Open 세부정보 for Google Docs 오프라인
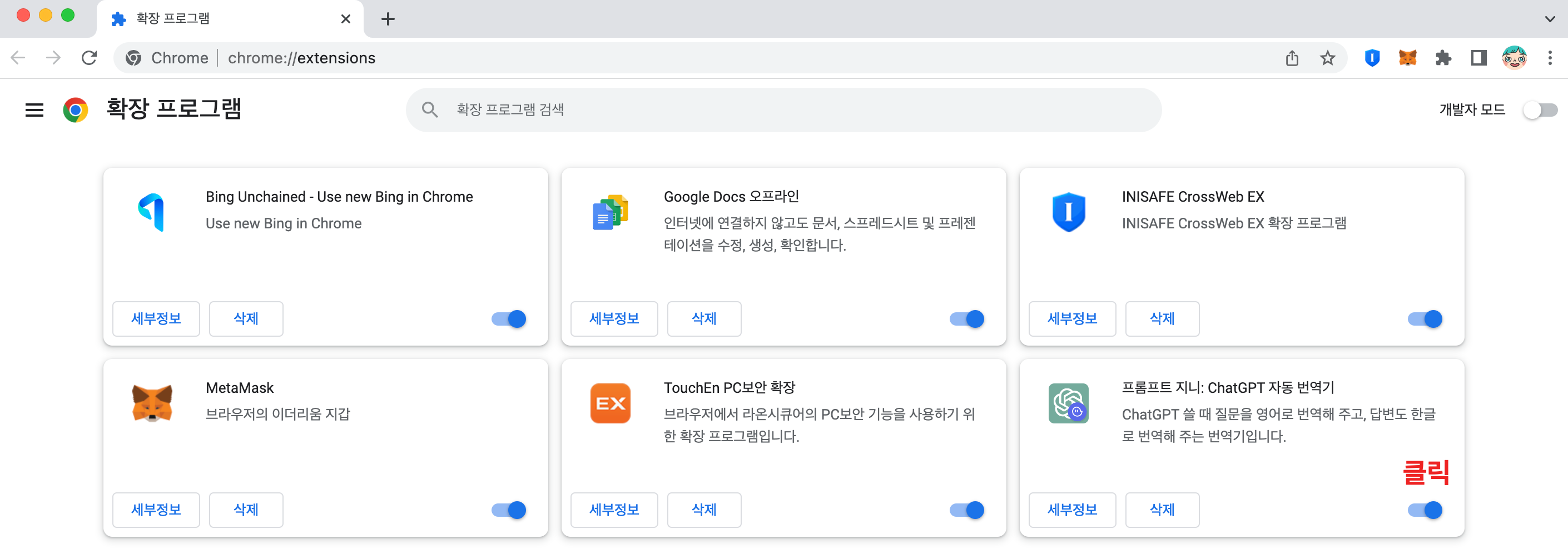The image size is (1568, 559). (x=615, y=319)
